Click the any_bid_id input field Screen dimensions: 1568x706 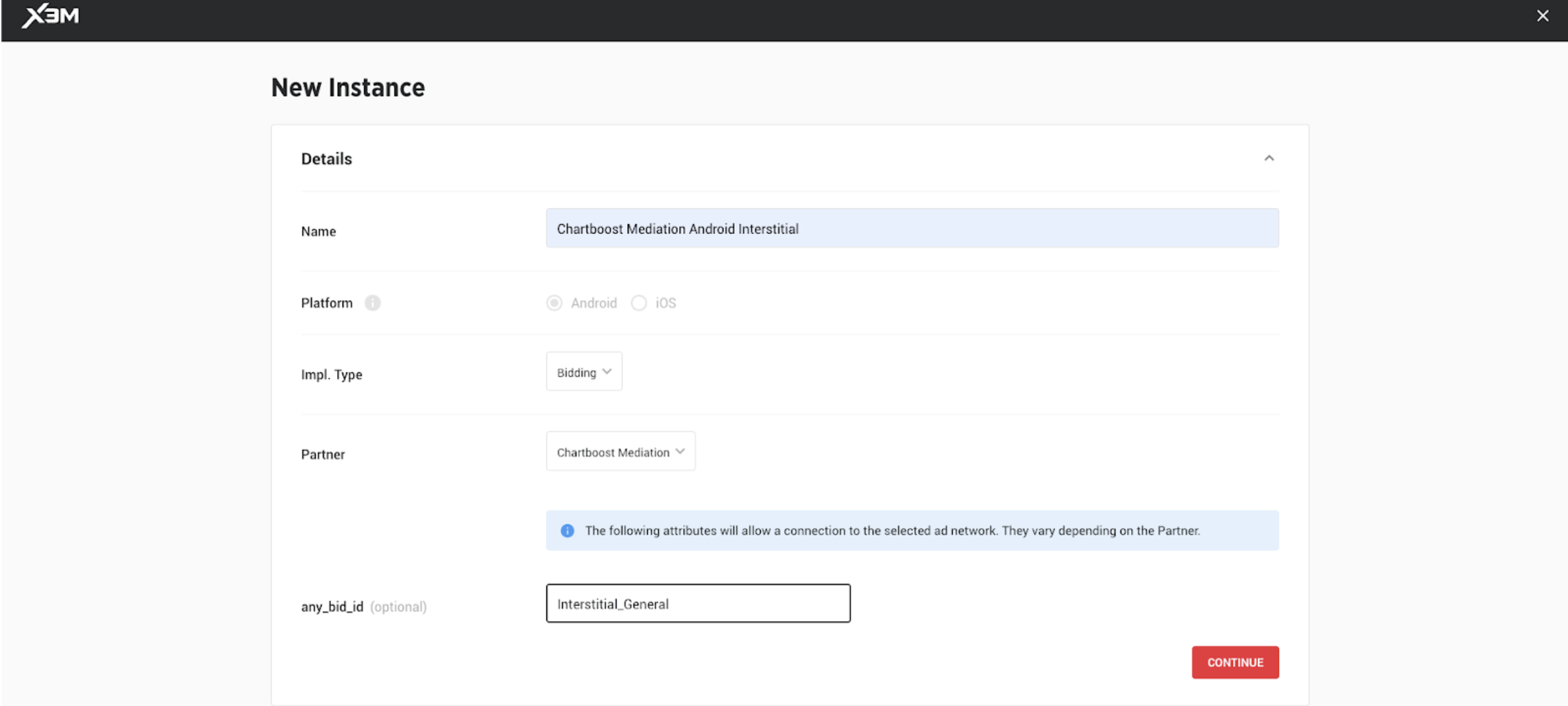(x=698, y=603)
